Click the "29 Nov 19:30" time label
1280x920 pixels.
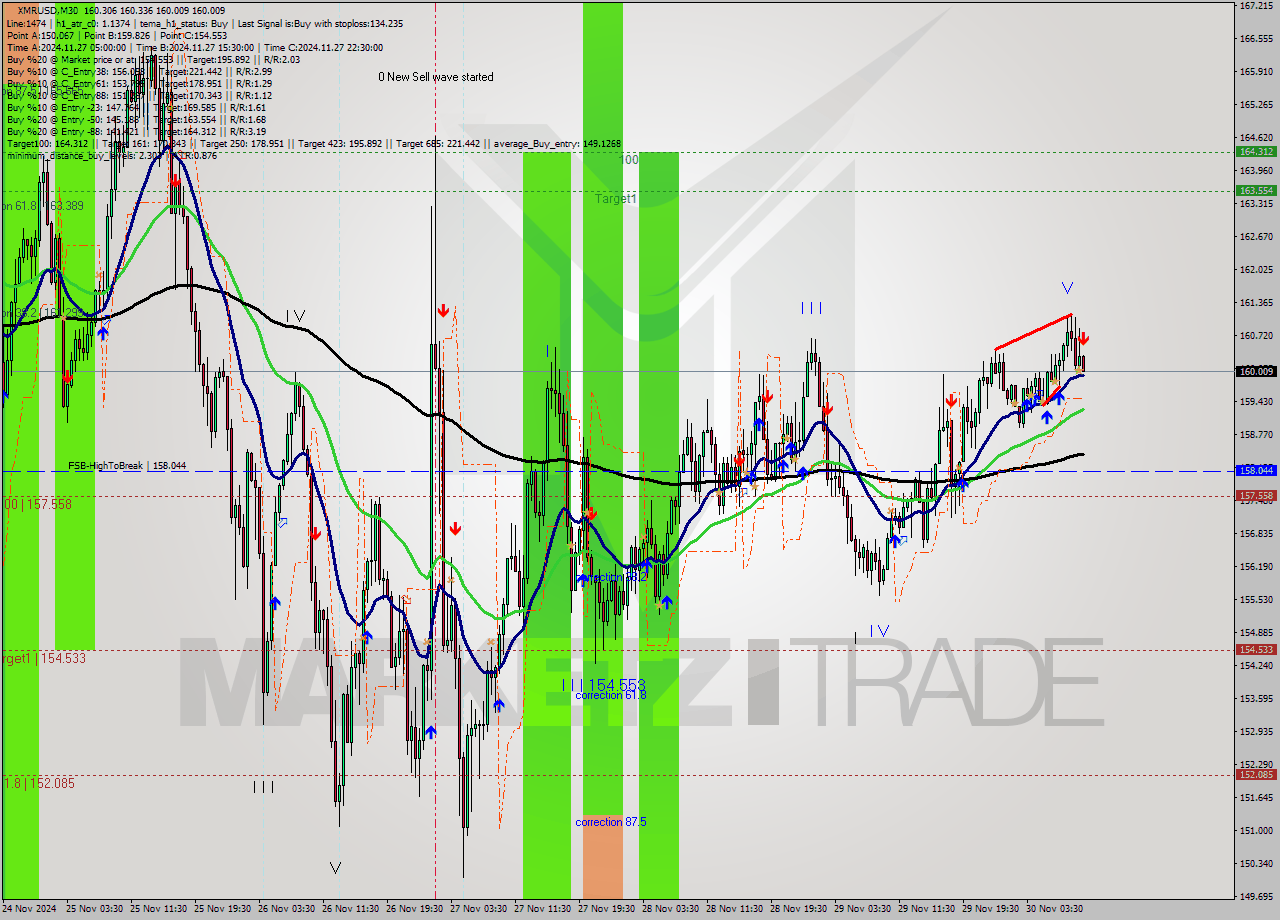click(991, 909)
